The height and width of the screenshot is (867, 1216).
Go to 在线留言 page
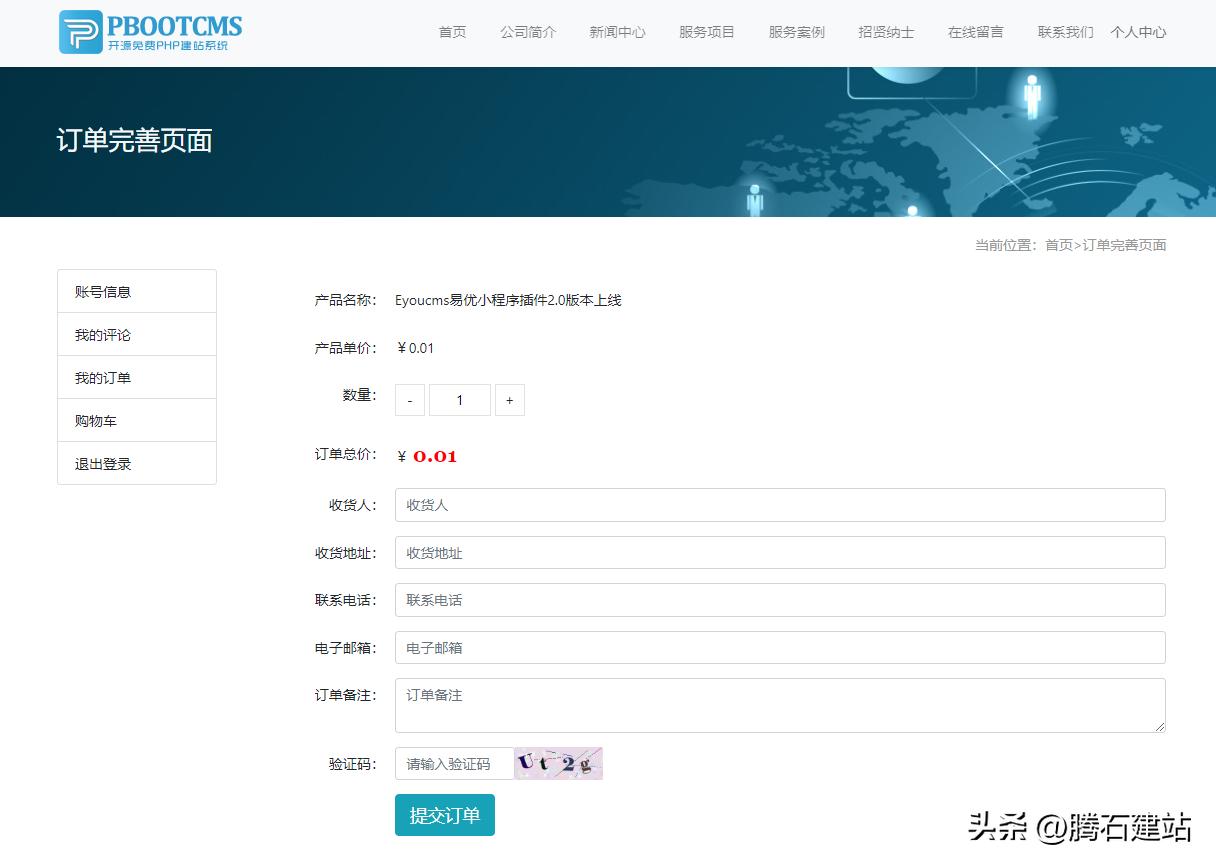pyautogui.click(x=976, y=32)
